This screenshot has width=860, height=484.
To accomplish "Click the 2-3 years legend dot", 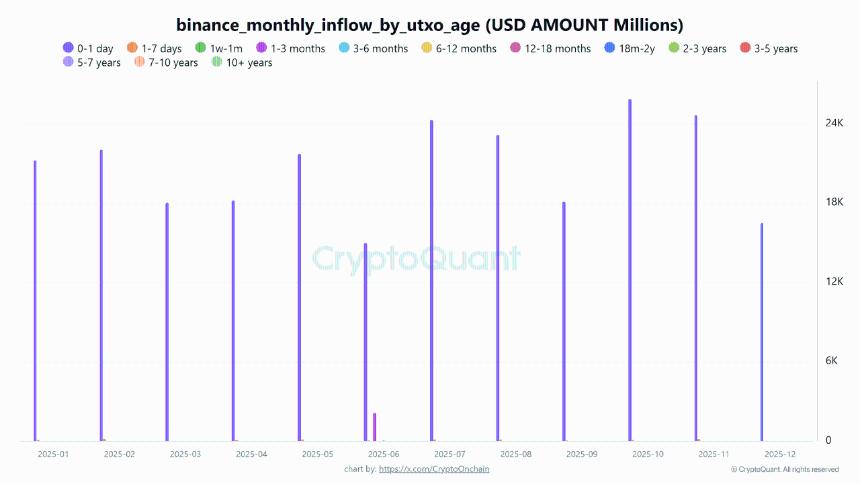I will tap(675, 48).
